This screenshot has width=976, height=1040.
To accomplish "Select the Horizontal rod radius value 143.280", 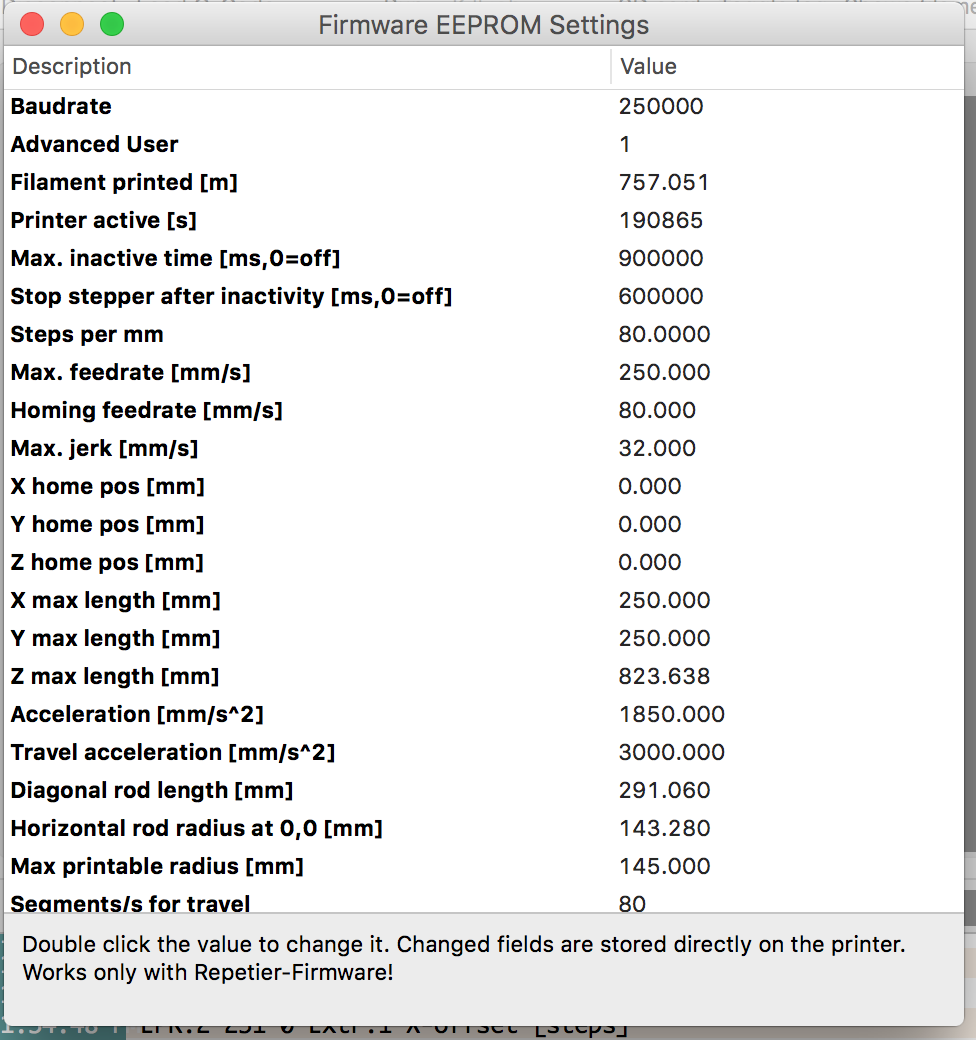I will tap(664, 828).
